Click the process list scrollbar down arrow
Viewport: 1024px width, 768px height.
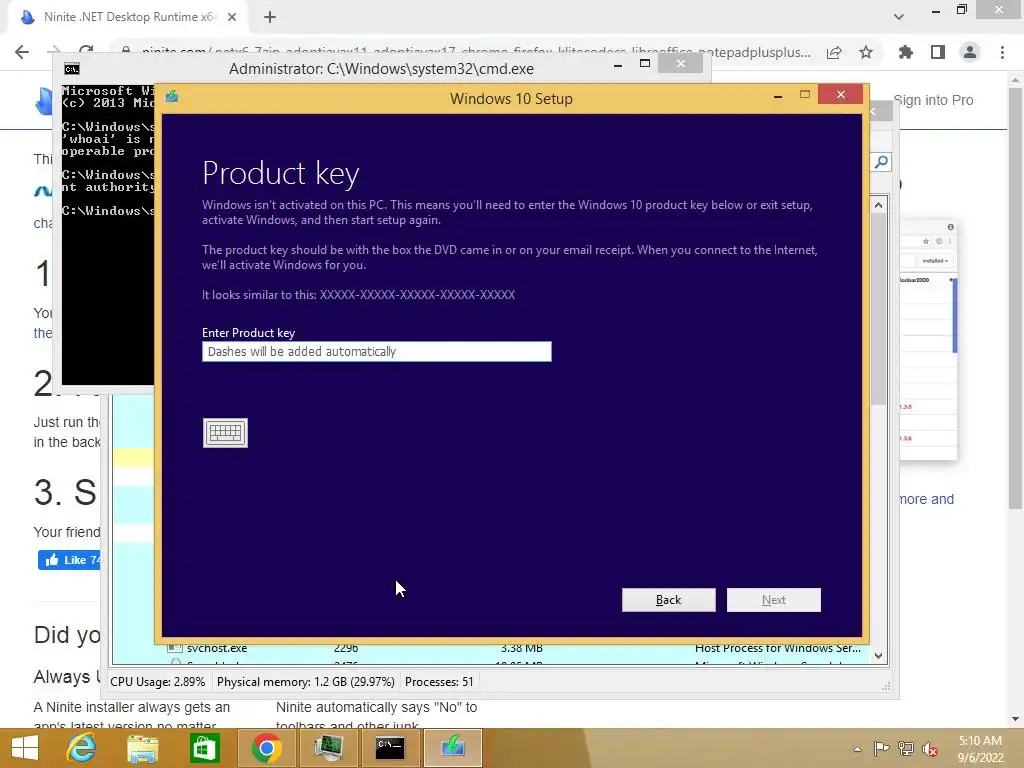878,656
